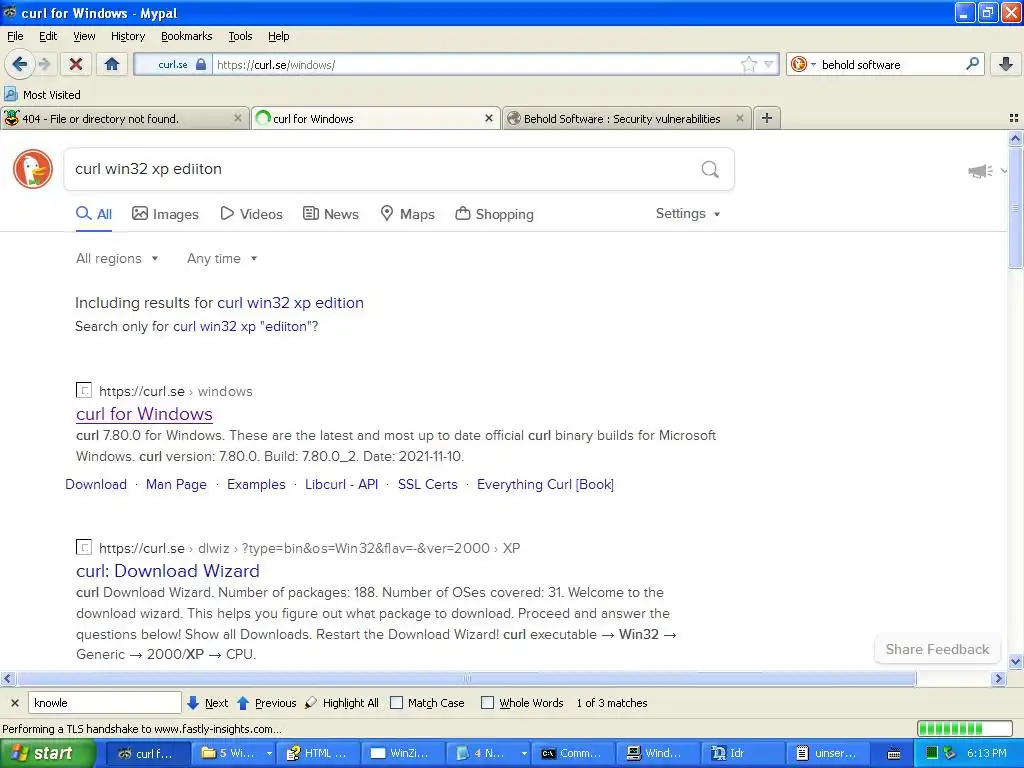Enable the Whole Words checkbox
This screenshot has width=1024, height=768.
(x=487, y=703)
